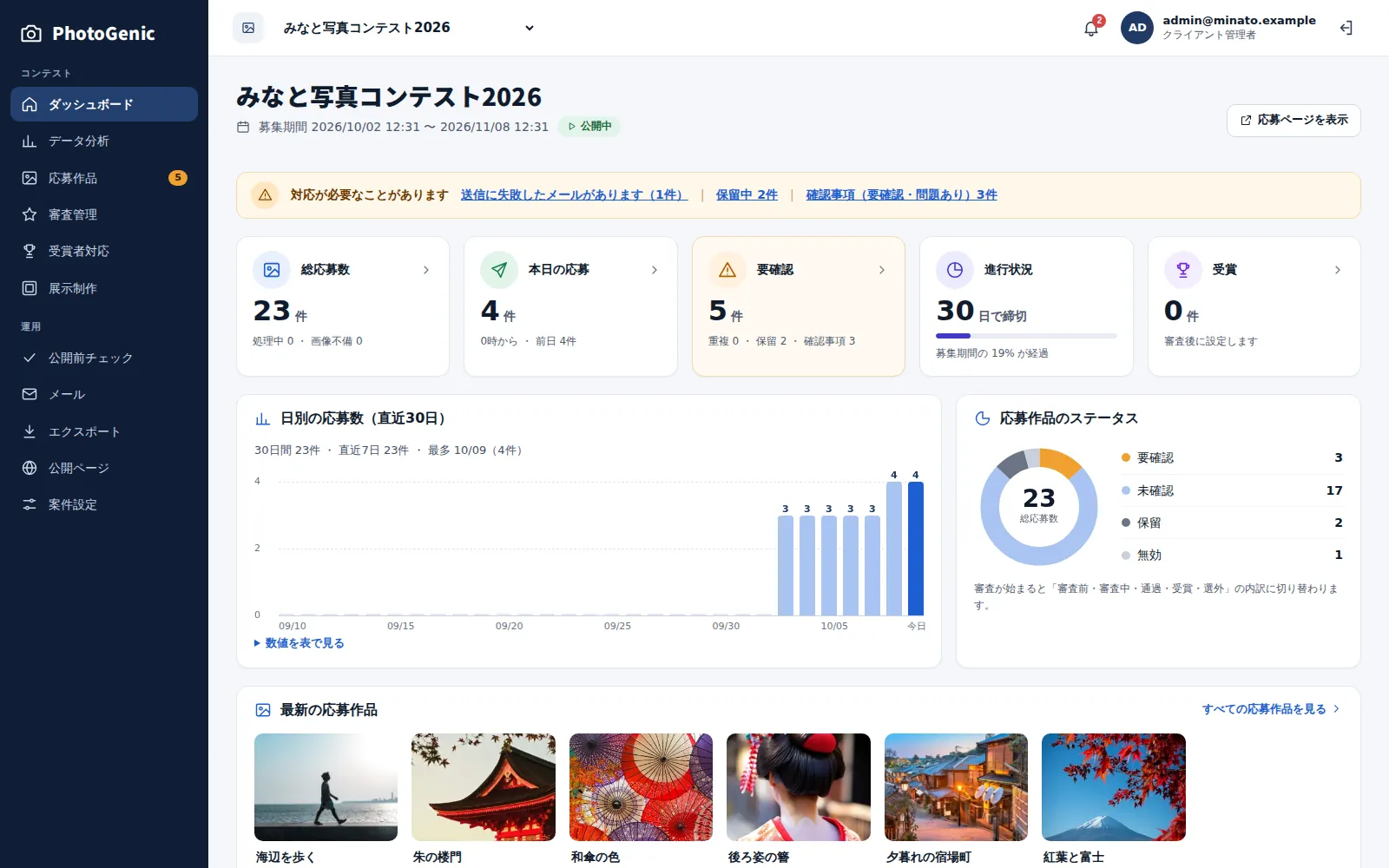Viewport: 1389px width, 868px height.
Task: Go to ダッシュボード in sidebar
Action: click(104, 104)
